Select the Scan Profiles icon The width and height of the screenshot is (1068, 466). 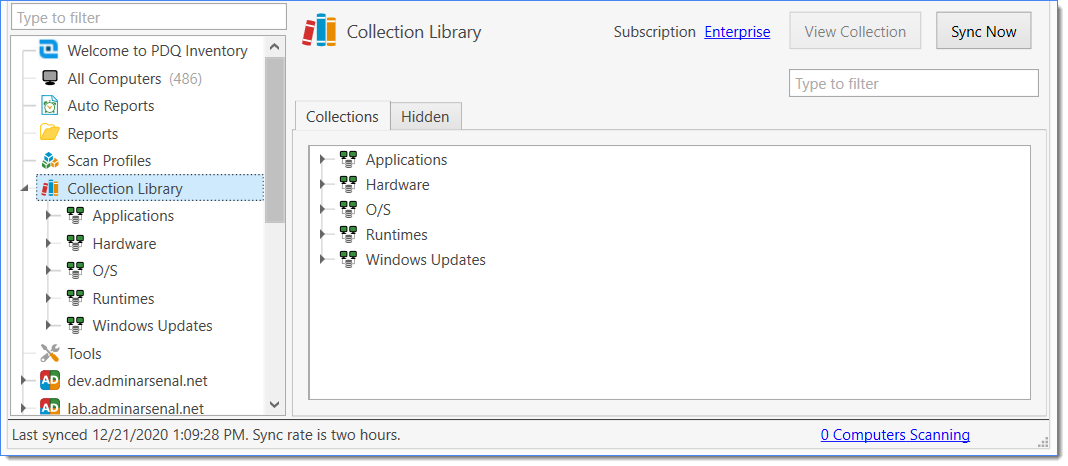(49, 161)
